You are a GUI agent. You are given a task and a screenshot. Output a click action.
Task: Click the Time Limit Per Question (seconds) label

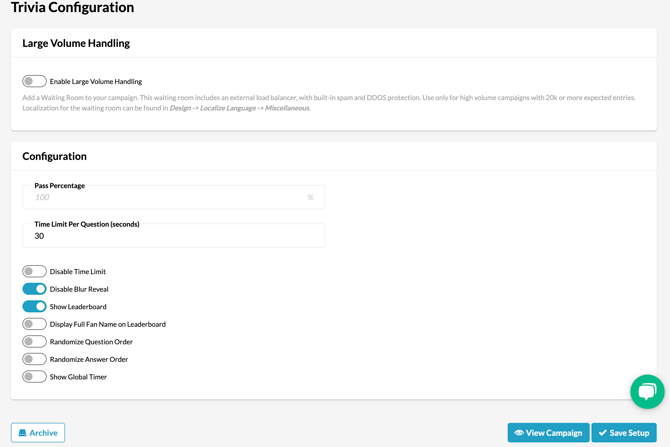pos(87,224)
